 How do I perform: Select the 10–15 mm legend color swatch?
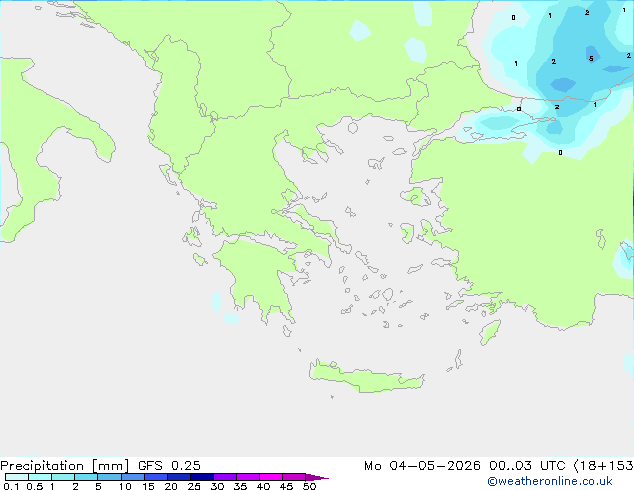[132, 477]
